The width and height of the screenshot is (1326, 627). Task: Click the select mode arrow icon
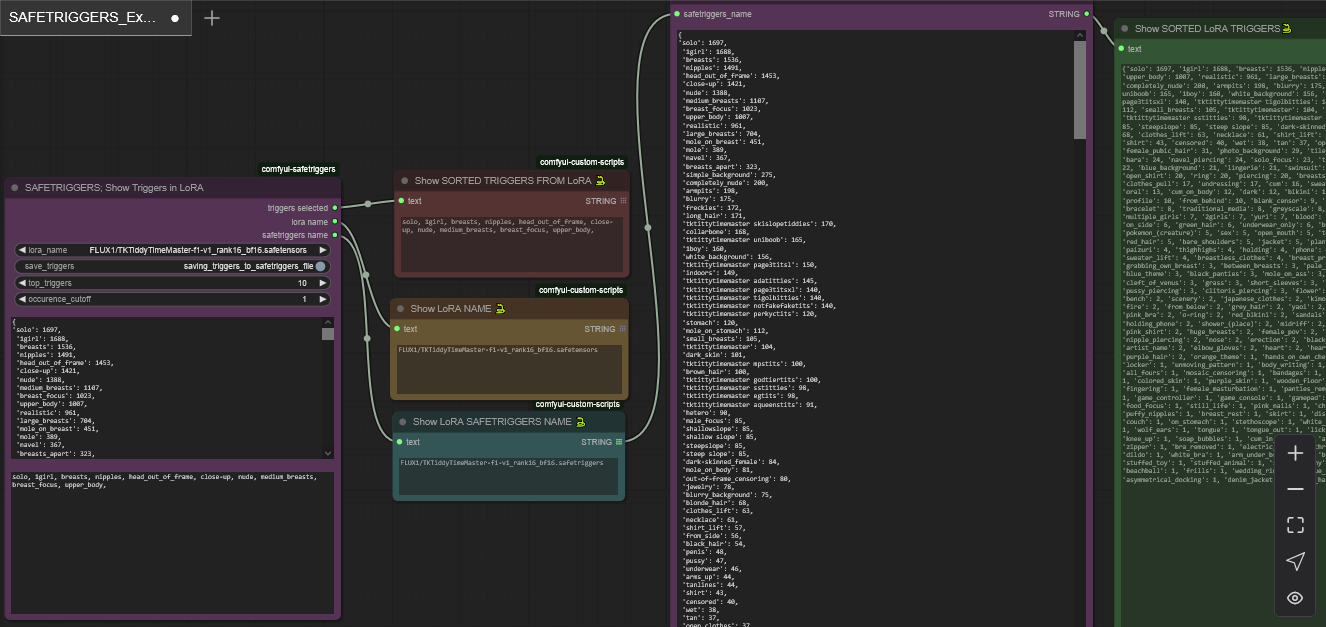(1295, 561)
